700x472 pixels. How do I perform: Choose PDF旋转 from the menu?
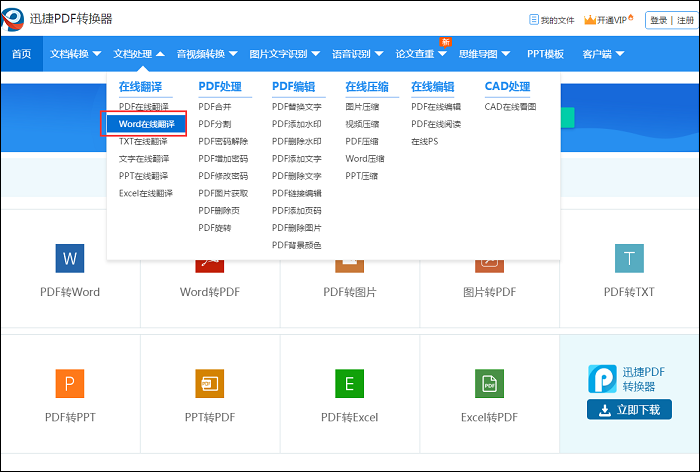pyautogui.click(x=215, y=228)
